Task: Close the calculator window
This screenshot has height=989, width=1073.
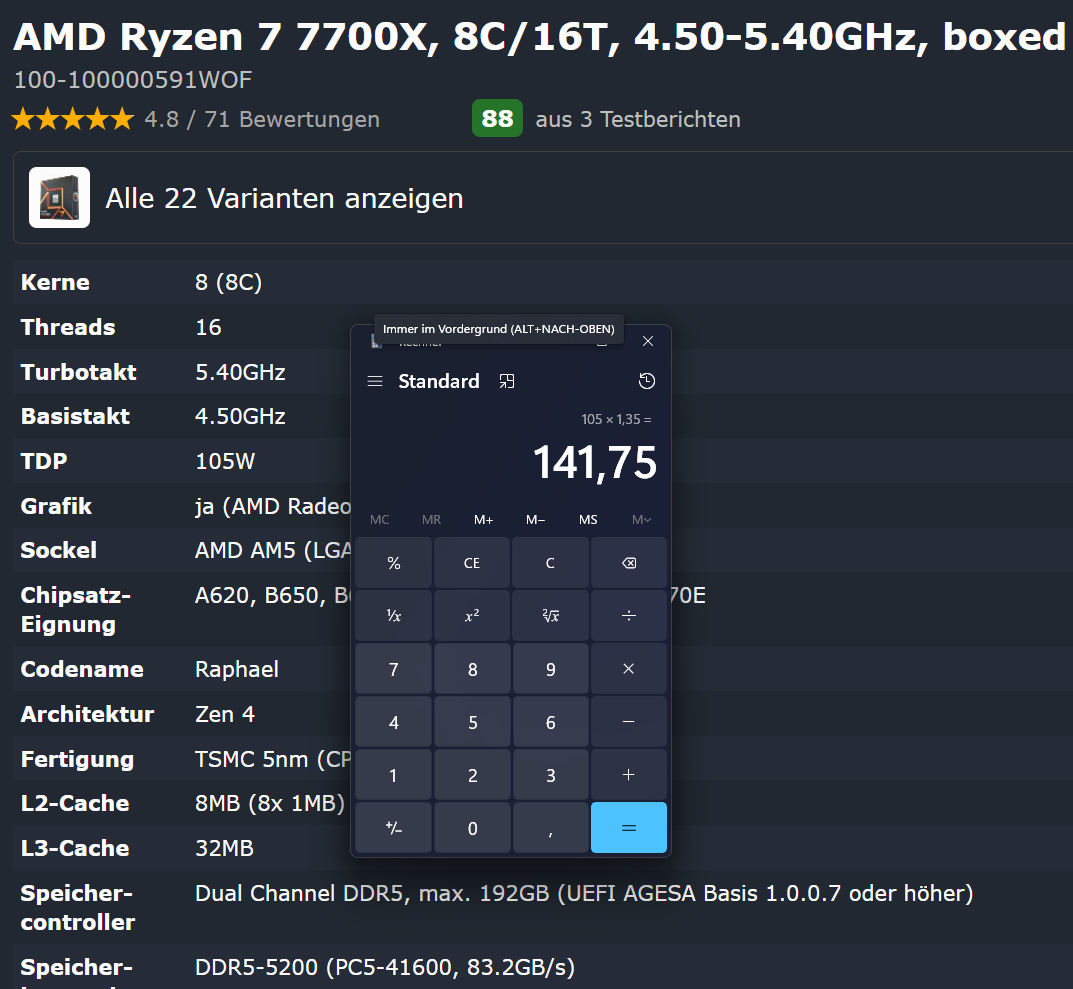Action: click(648, 341)
